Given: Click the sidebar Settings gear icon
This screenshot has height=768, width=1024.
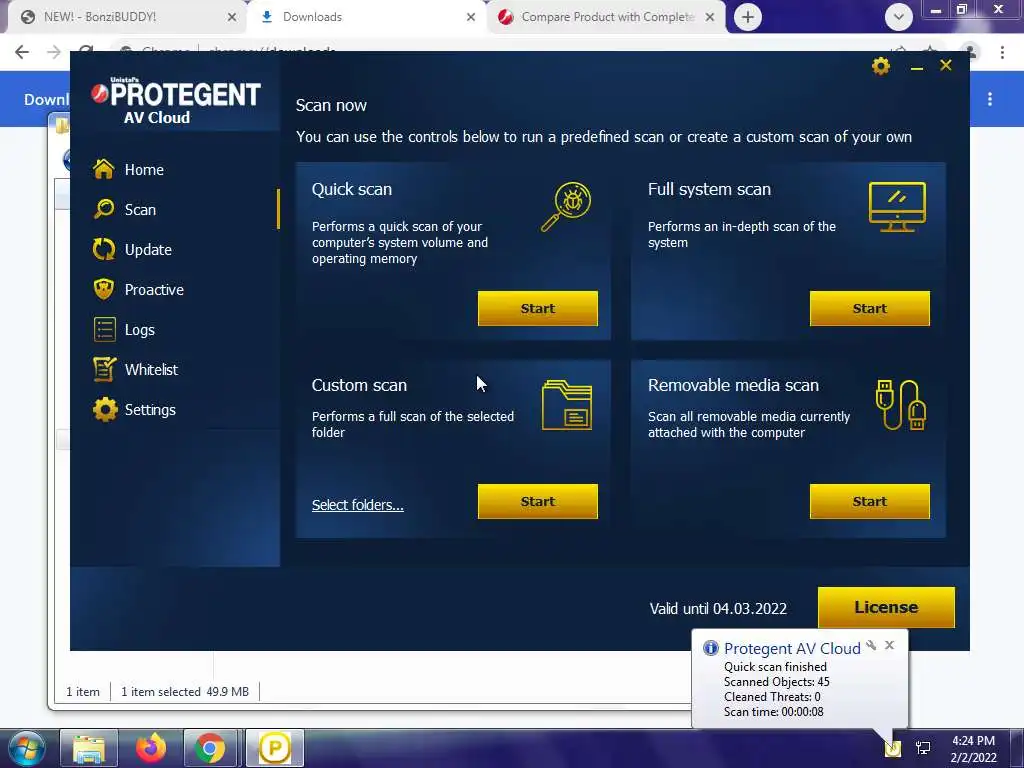Looking at the screenshot, I should [x=104, y=409].
